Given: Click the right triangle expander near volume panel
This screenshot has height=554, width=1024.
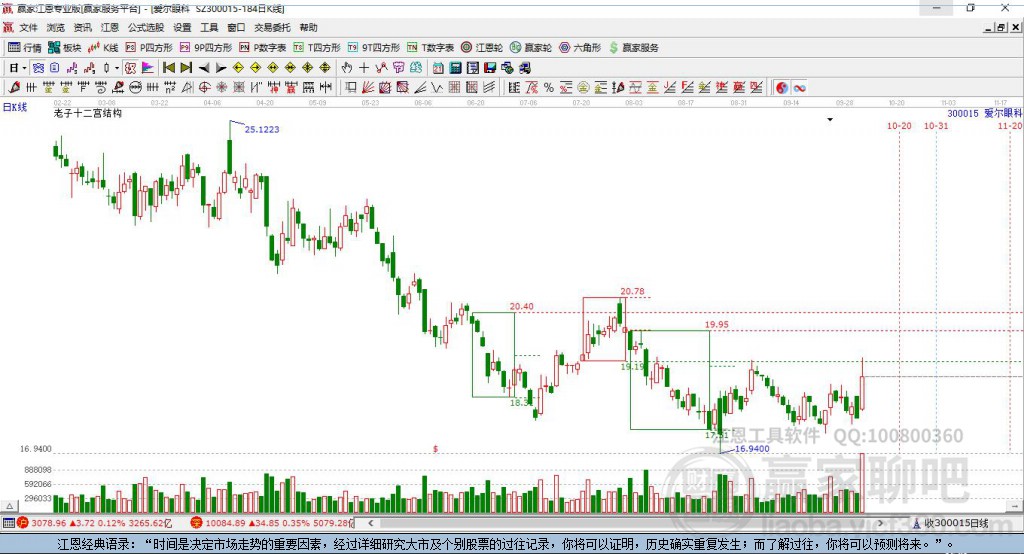Looking at the screenshot, I should [1014, 506].
